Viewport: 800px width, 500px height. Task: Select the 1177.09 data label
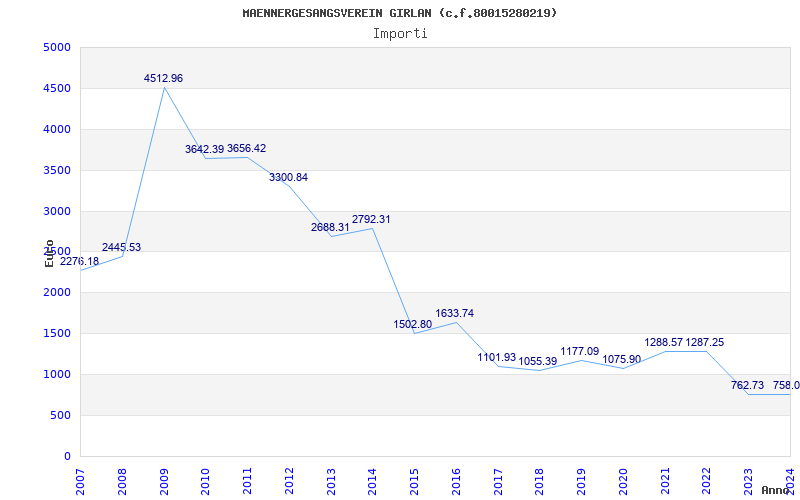(x=580, y=351)
